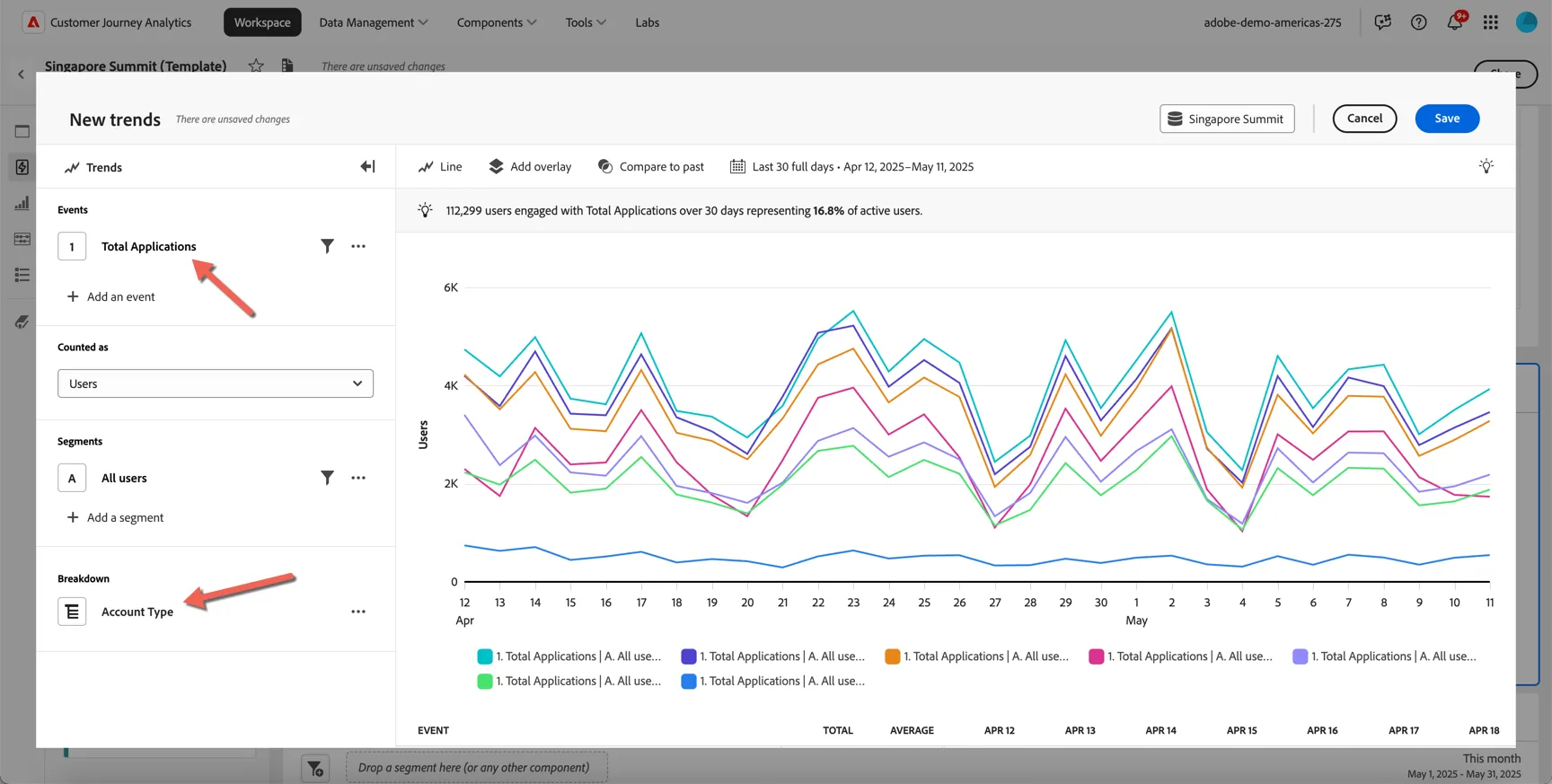The height and width of the screenshot is (784, 1552).
Task: Expand the Data Management menu
Action: click(x=374, y=22)
